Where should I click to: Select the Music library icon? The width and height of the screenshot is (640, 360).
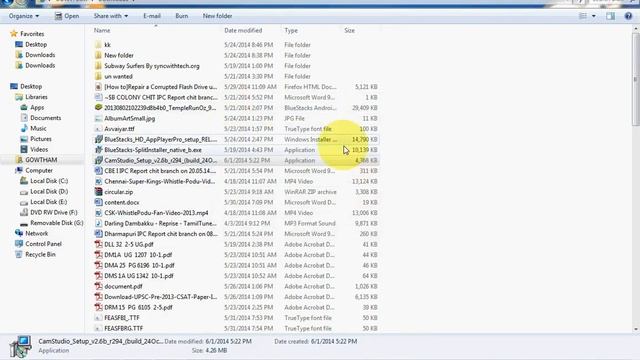point(24,128)
